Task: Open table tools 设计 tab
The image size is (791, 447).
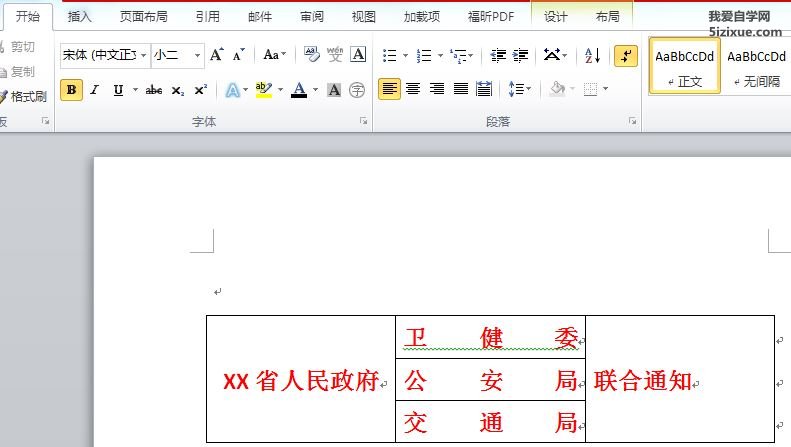Action: click(555, 17)
